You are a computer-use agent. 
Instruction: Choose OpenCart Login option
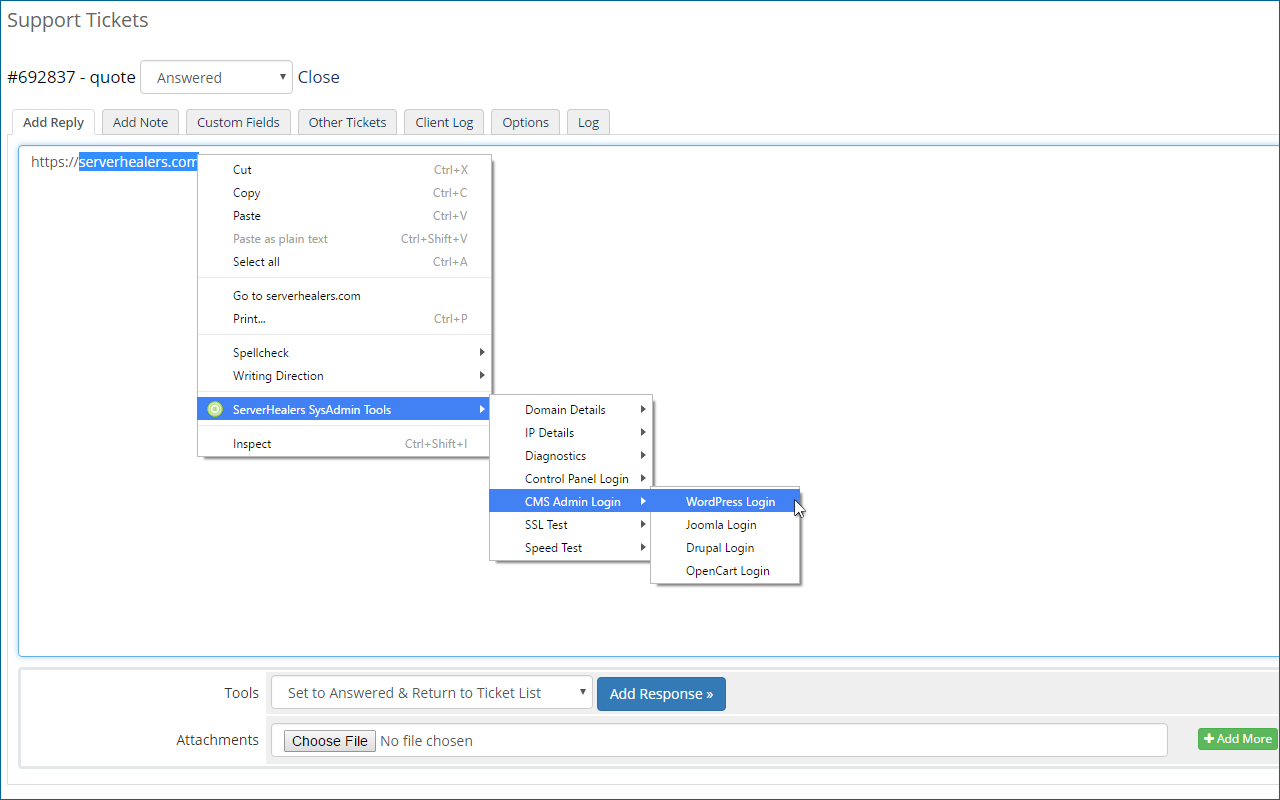pos(725,571)
